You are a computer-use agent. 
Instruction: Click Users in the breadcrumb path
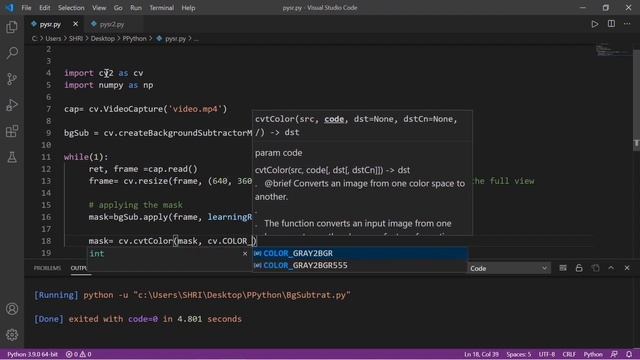click(x=53, y=39)
